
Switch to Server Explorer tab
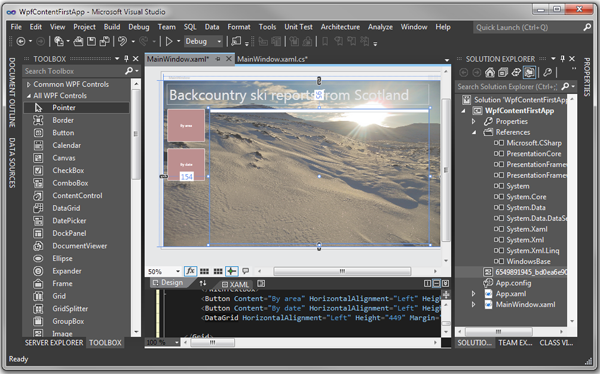[x=54, y=343]
